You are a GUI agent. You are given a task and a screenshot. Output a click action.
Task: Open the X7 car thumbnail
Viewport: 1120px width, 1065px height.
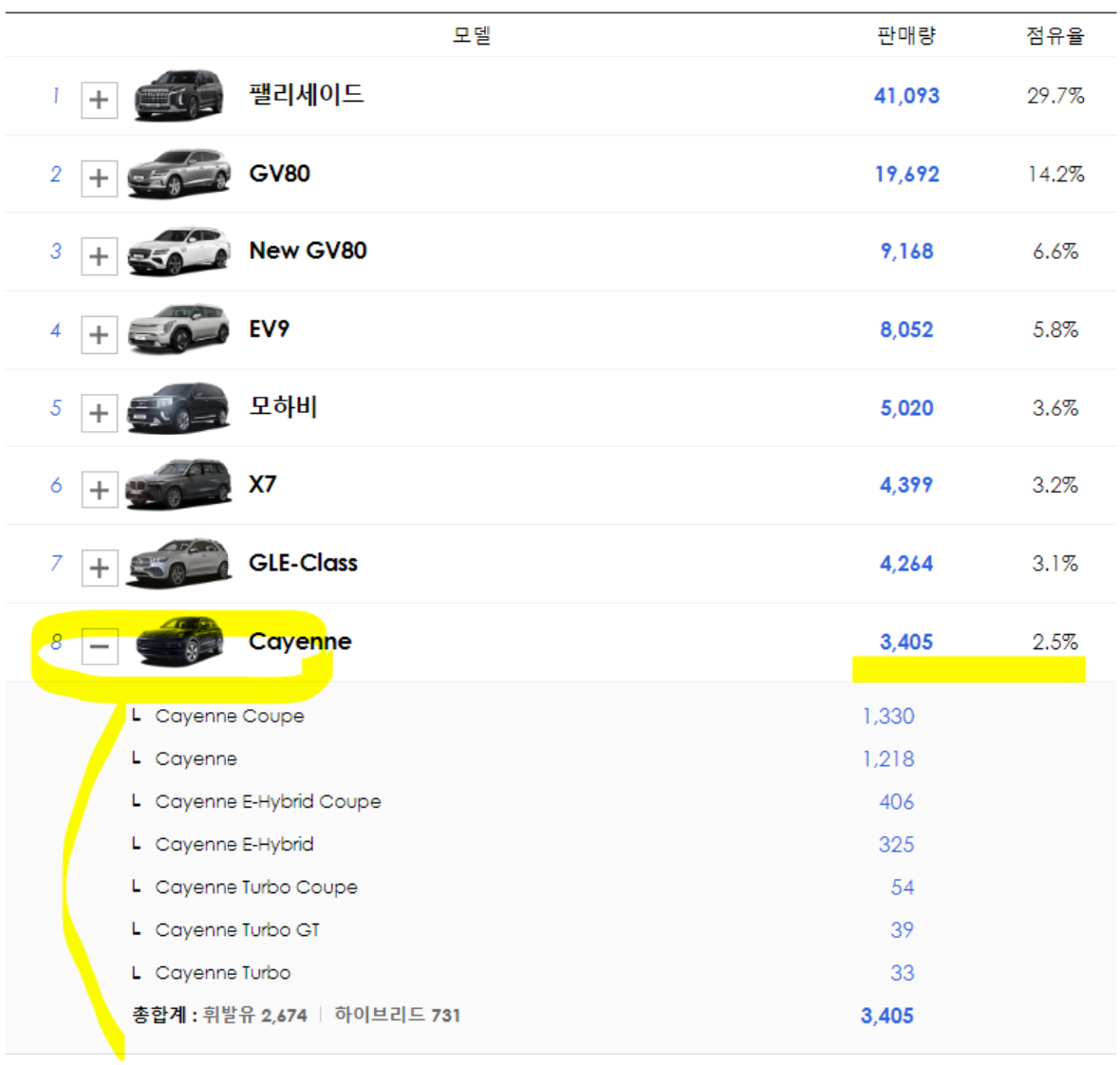[178, 485]
